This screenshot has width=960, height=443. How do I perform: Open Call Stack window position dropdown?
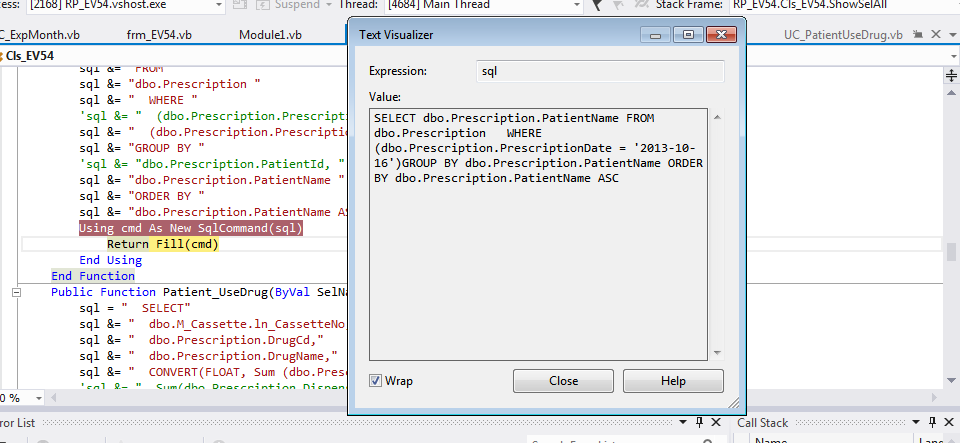917,422
